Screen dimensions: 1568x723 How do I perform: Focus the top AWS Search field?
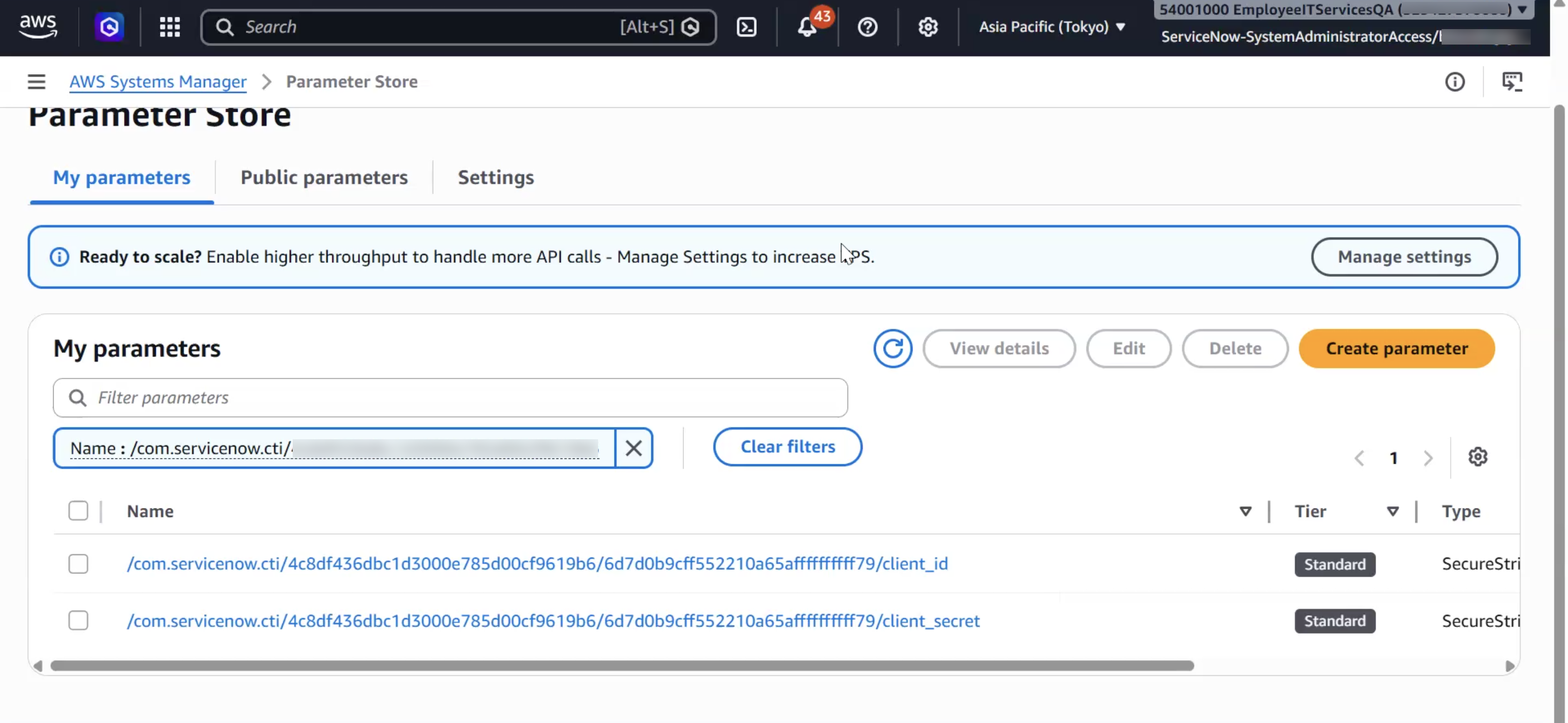tap(458, 27)
